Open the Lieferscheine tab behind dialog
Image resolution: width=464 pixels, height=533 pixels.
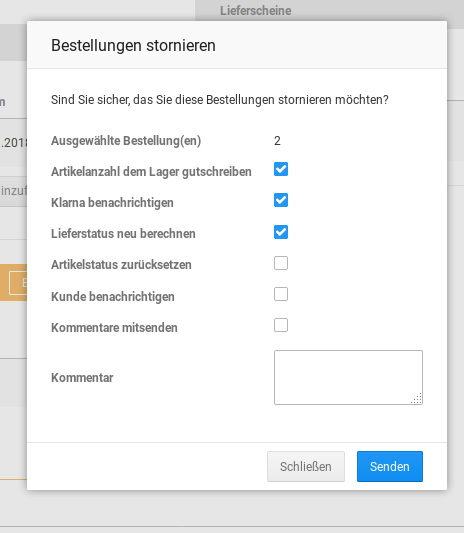click(256, 10)
